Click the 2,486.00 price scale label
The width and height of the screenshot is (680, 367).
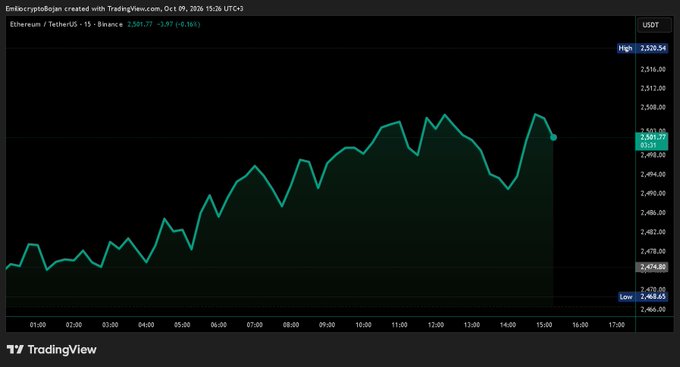(653, 213)
